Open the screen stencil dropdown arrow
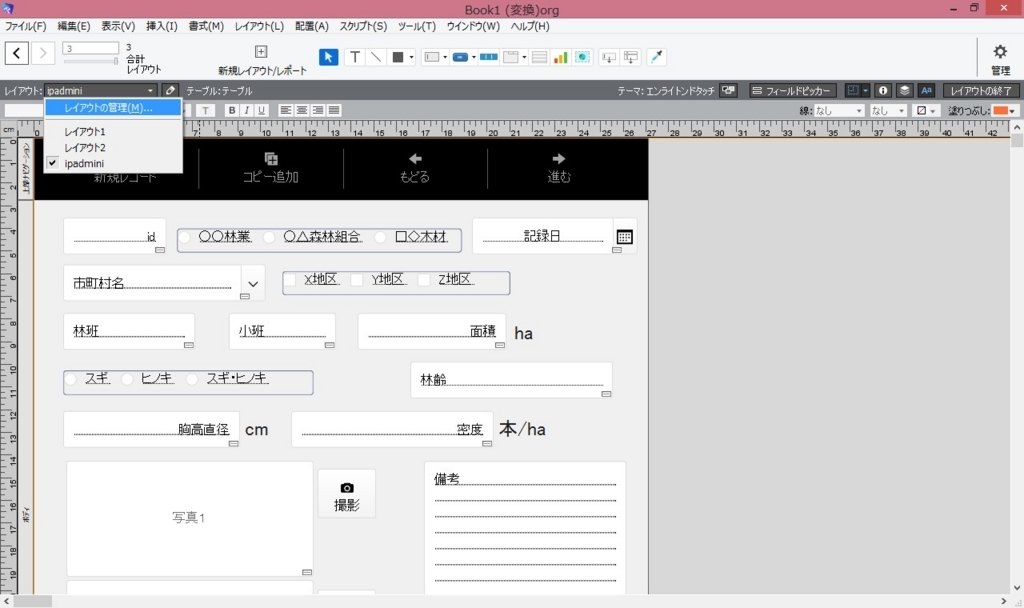The width and height of the screenshot is (1024, 608). [x=865, y=91]
